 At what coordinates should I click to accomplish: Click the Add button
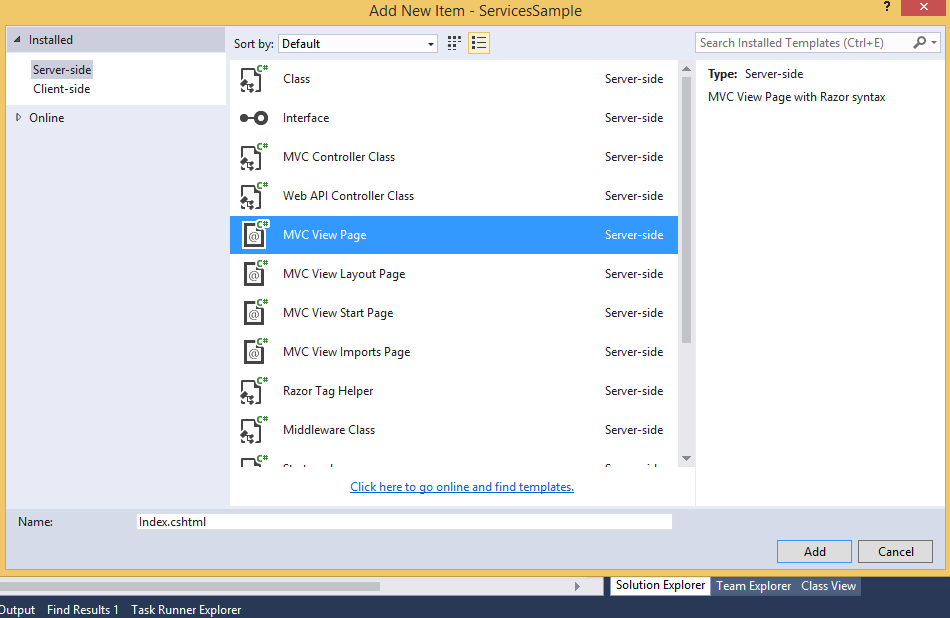(813, 551)
